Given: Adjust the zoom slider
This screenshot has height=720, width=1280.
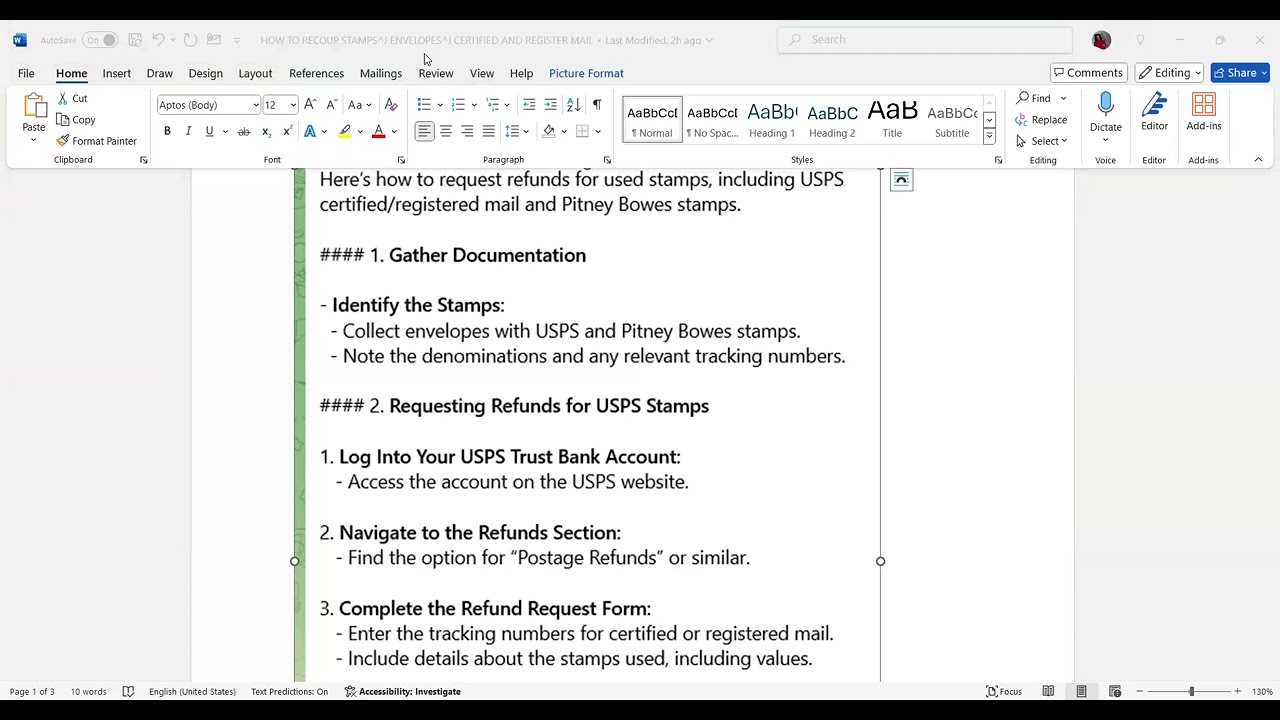Looking at the screenshot, I should tap(1191, 691).
